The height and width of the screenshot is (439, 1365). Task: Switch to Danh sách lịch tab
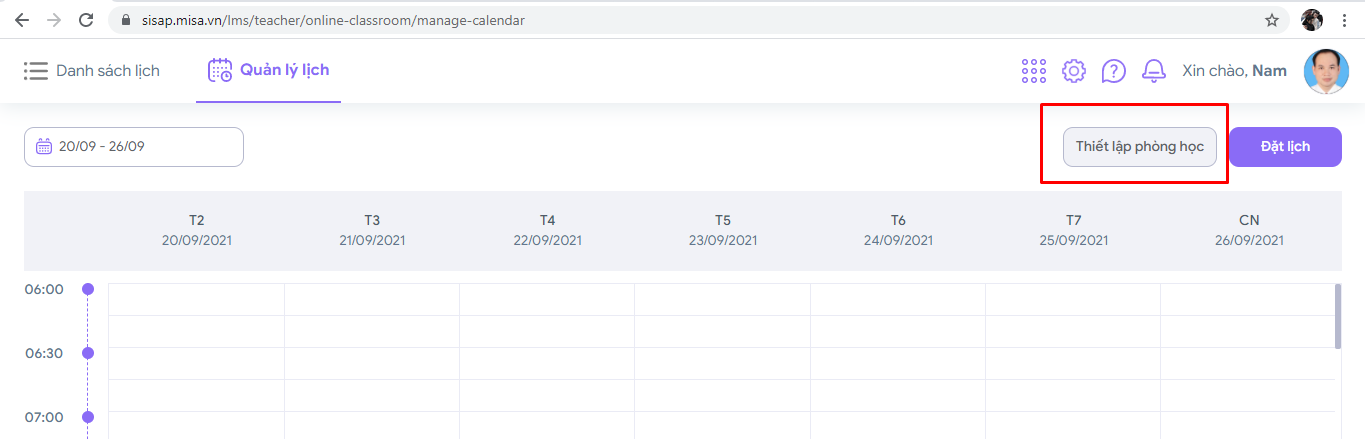point(92,71)
